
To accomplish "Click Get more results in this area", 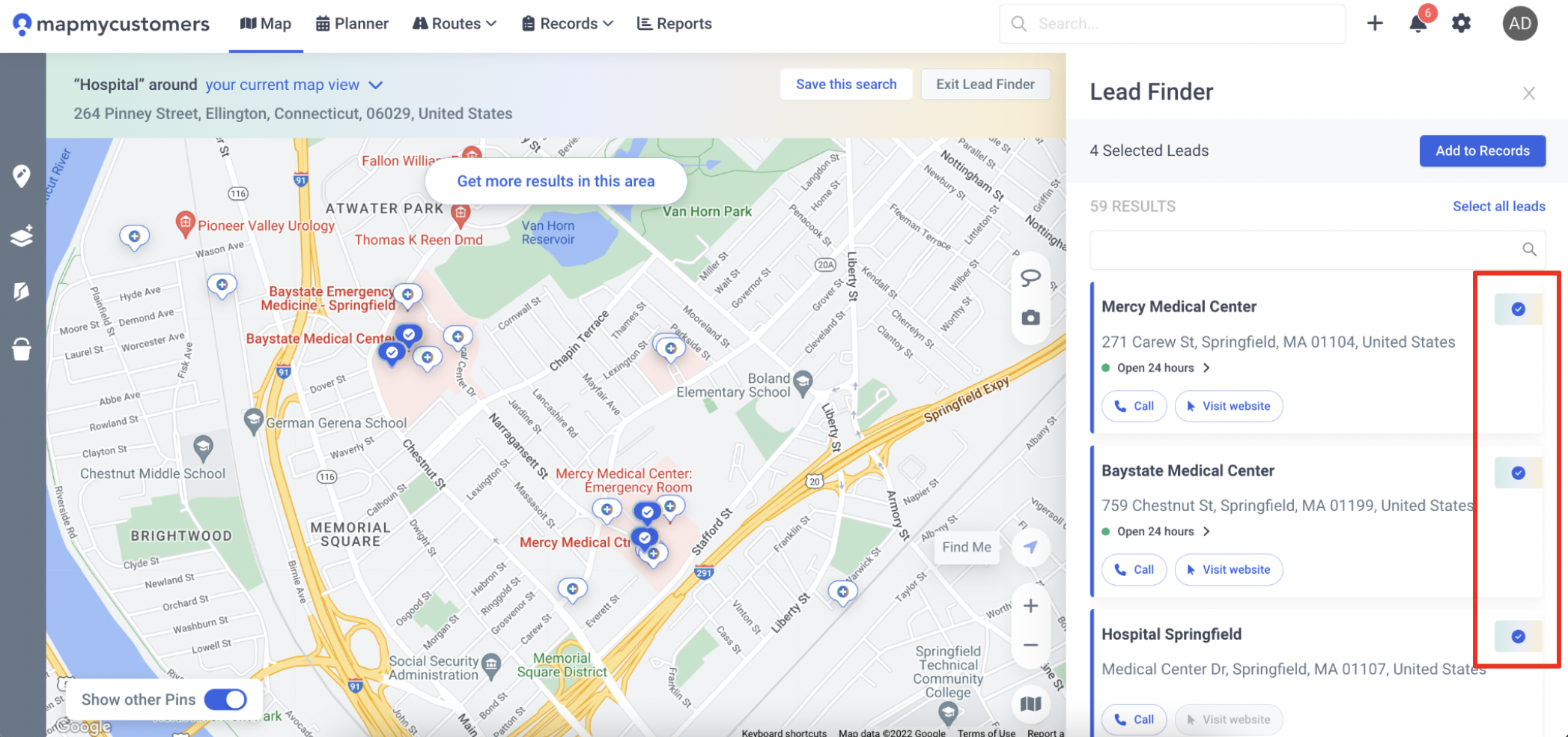I will click(556, 181).
